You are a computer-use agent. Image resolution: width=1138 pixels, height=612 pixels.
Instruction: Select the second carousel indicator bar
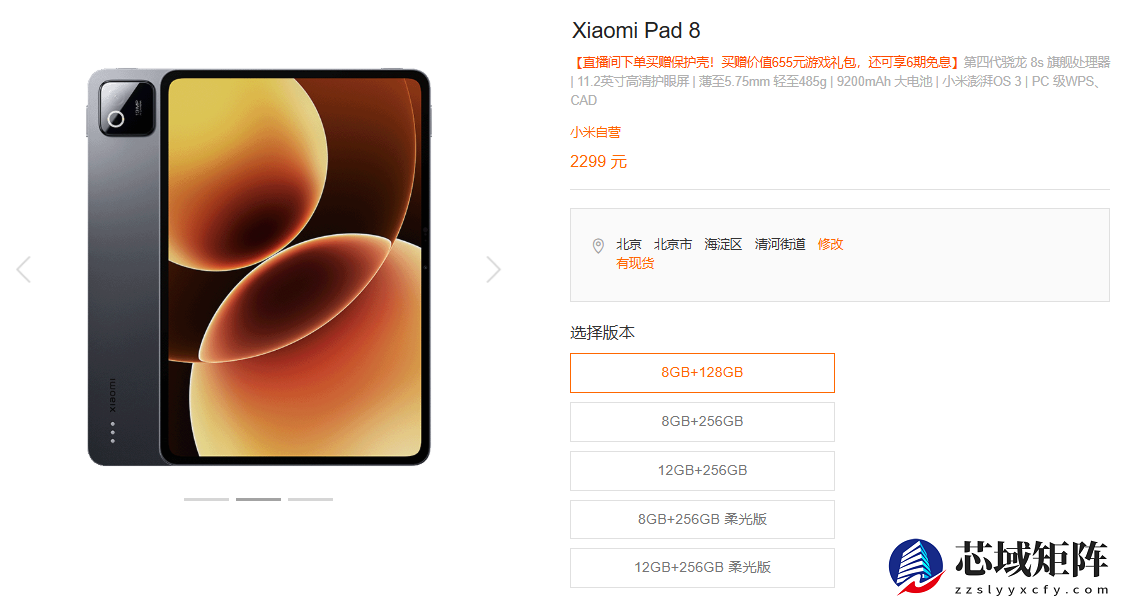(x=258, y=499)
